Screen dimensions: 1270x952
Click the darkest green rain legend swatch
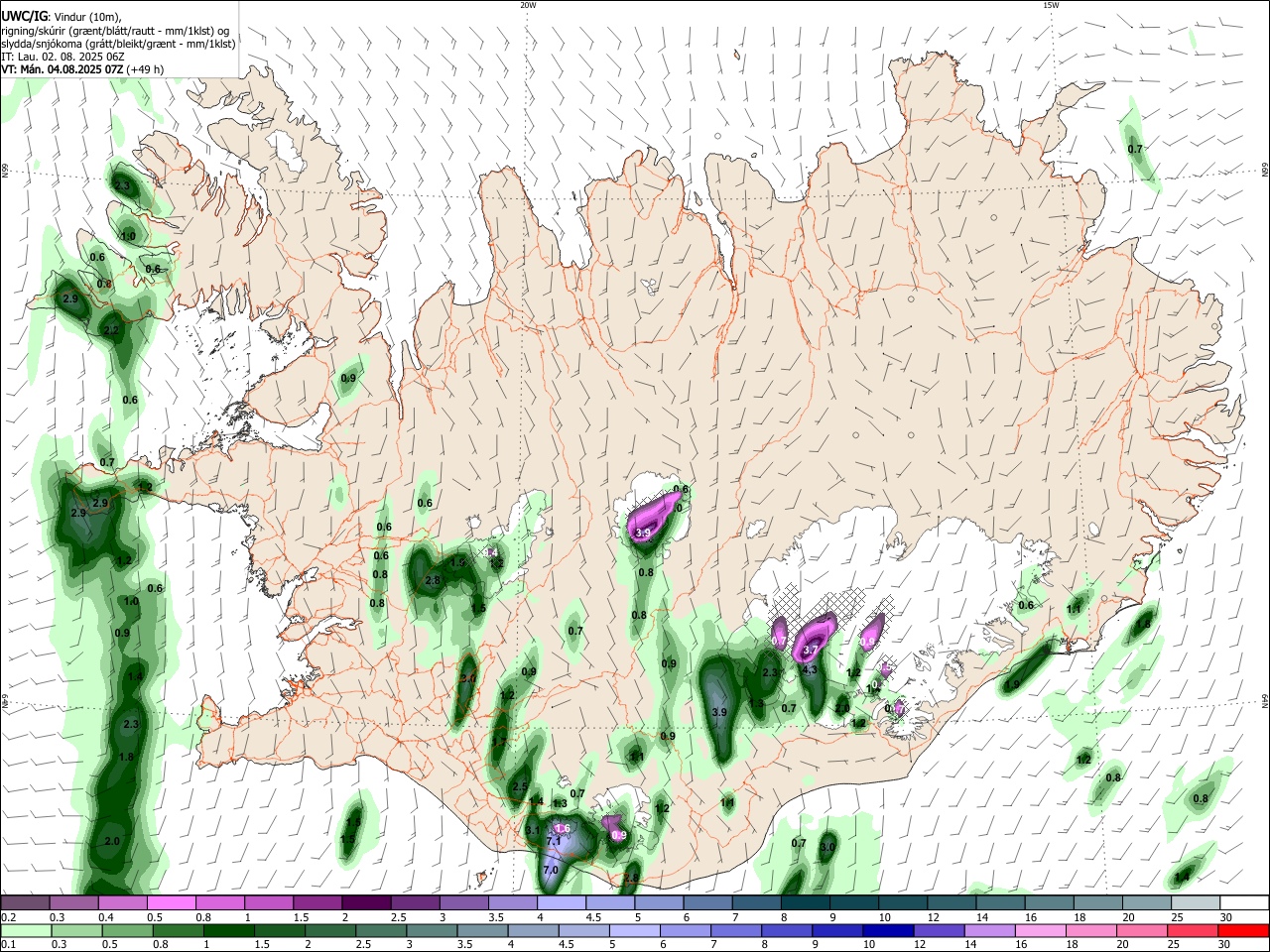click(x=228, y=930)
